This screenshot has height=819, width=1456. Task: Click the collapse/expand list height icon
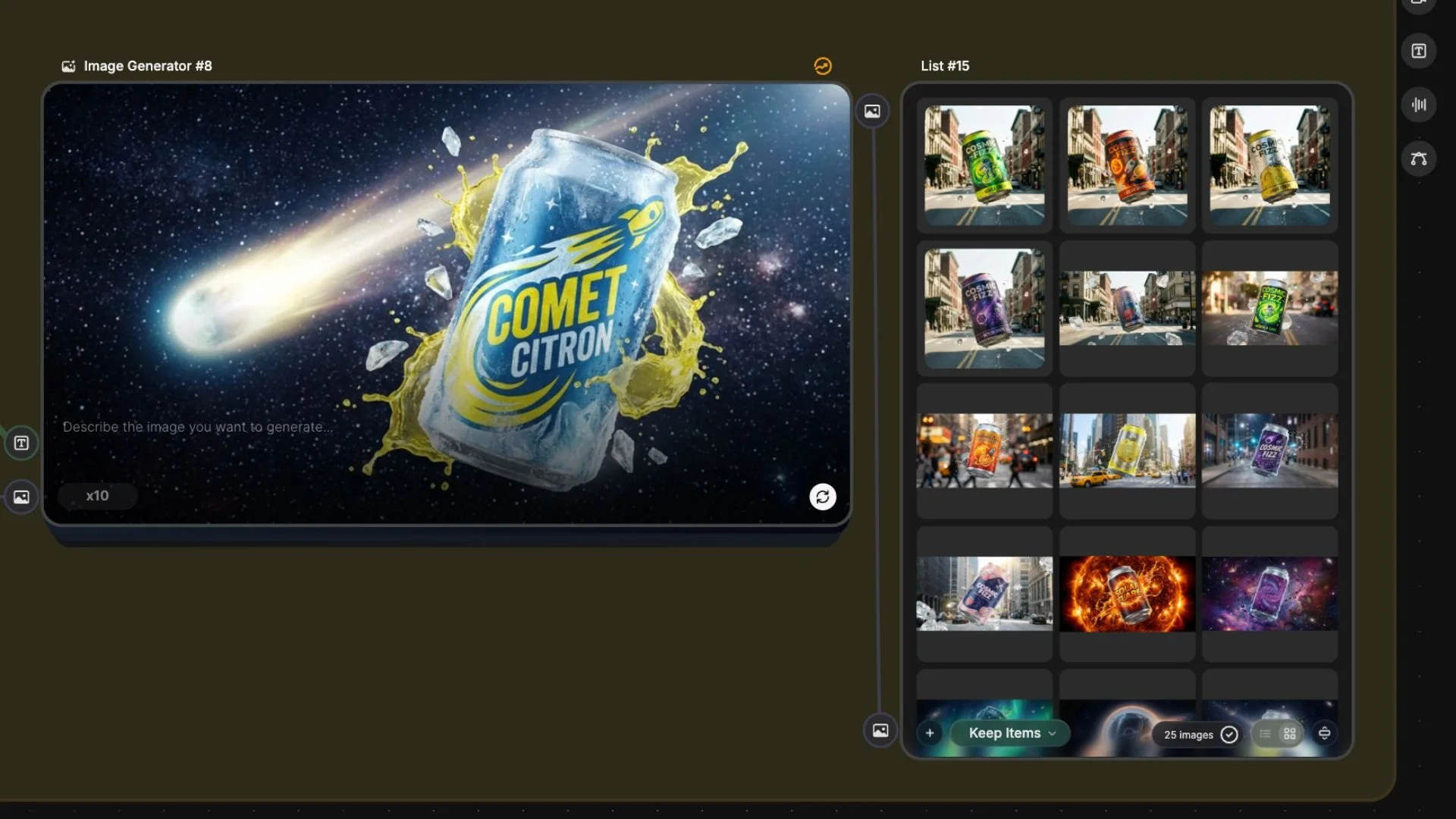[x=1324, y=733]
